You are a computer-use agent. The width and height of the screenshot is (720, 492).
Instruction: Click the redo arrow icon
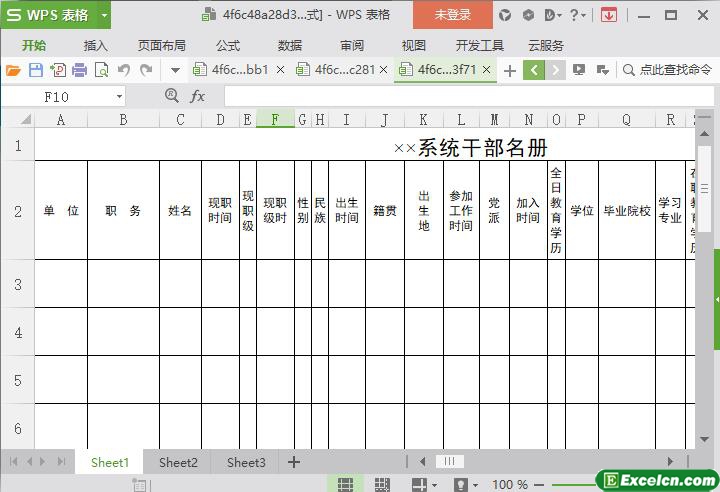[x=146, y=70]
